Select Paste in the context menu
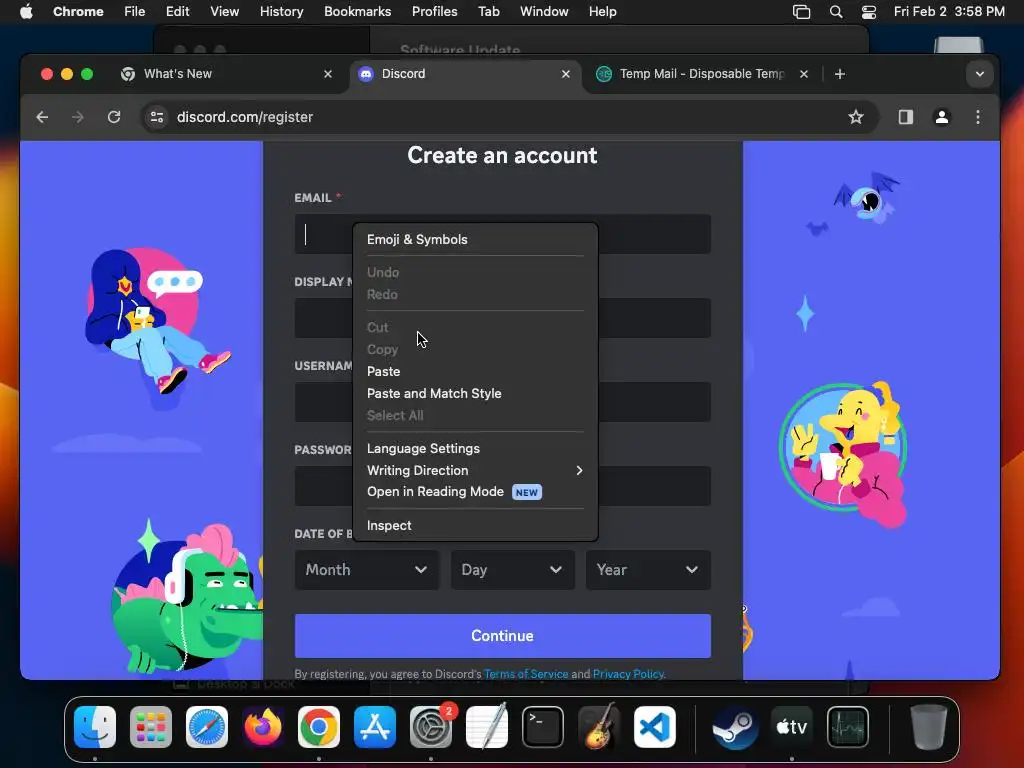Screen dimensions: 1024x768 point(475,372)
